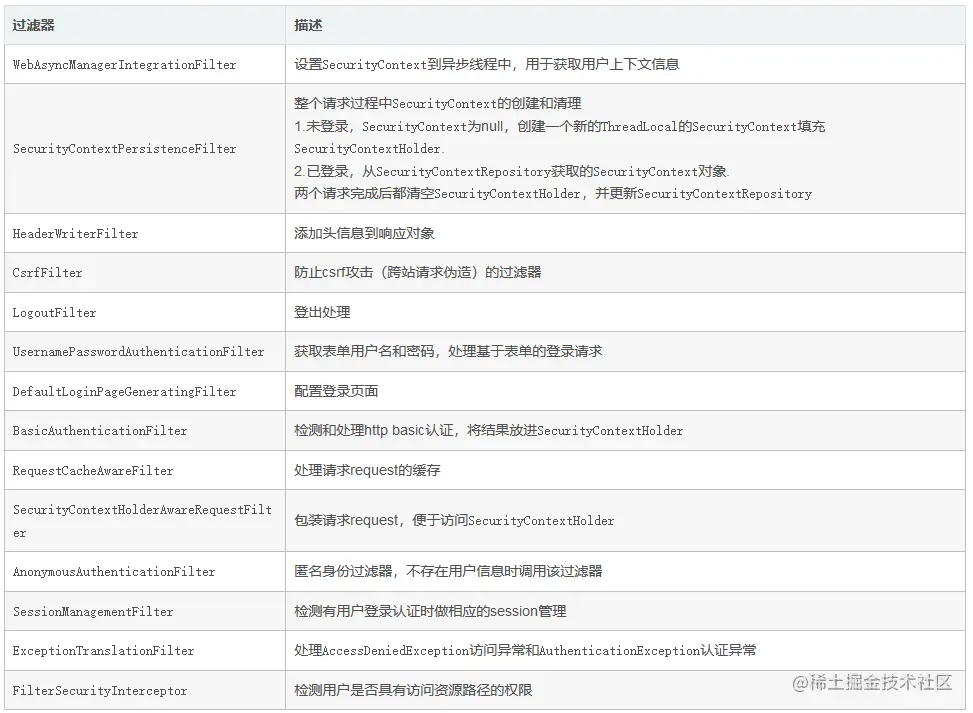This screenshot has height=713, width=973.
Task: Select the AnonymousAuthenticationFilter cell
Action: pyautogui.click(x=112, y=571)
